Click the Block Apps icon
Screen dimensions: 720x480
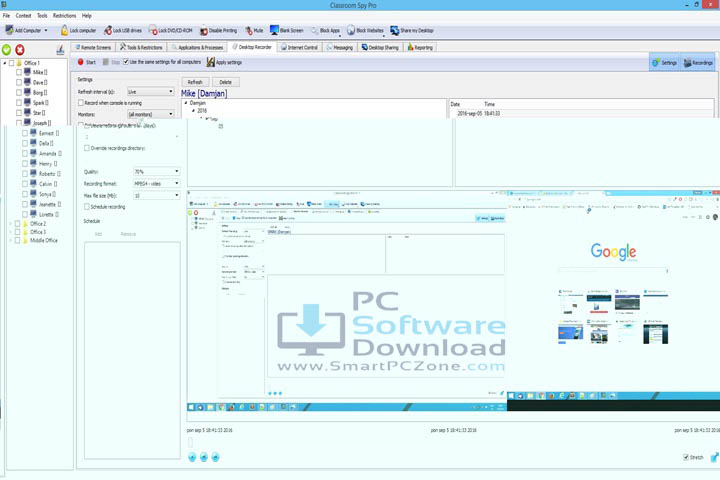(x=315, y=30)
